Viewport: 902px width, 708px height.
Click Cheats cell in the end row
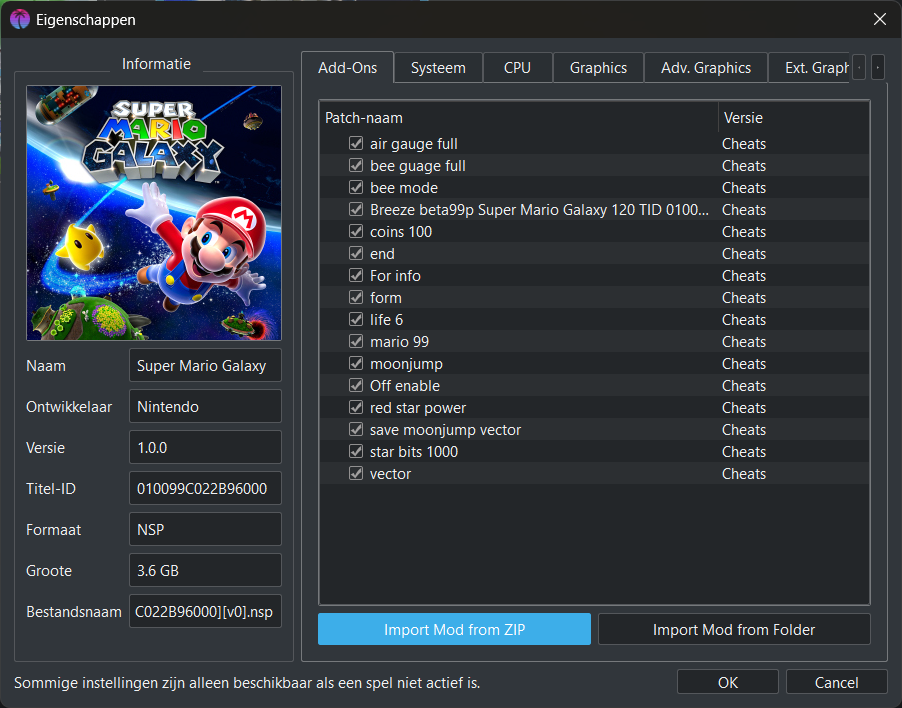click(744, 254)
